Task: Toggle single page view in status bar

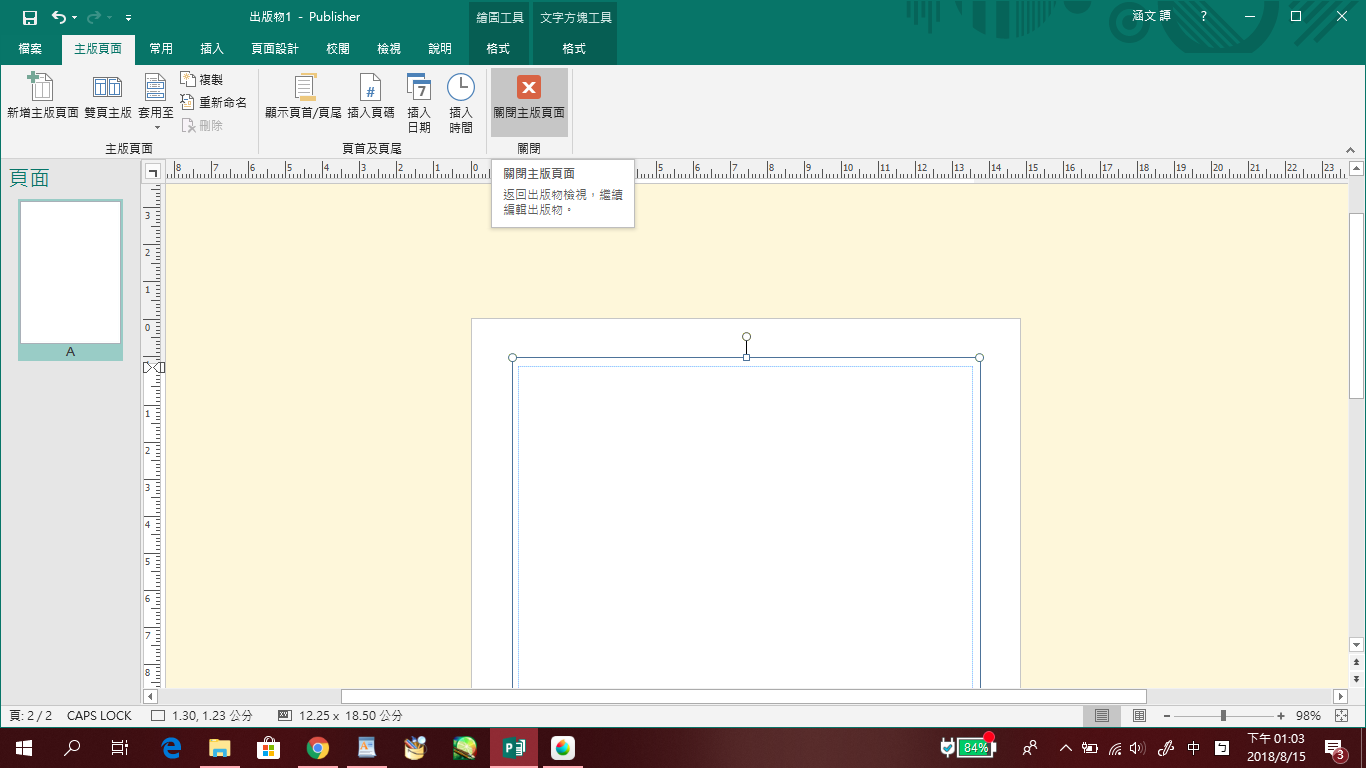Action: (x=1102, y=716)
